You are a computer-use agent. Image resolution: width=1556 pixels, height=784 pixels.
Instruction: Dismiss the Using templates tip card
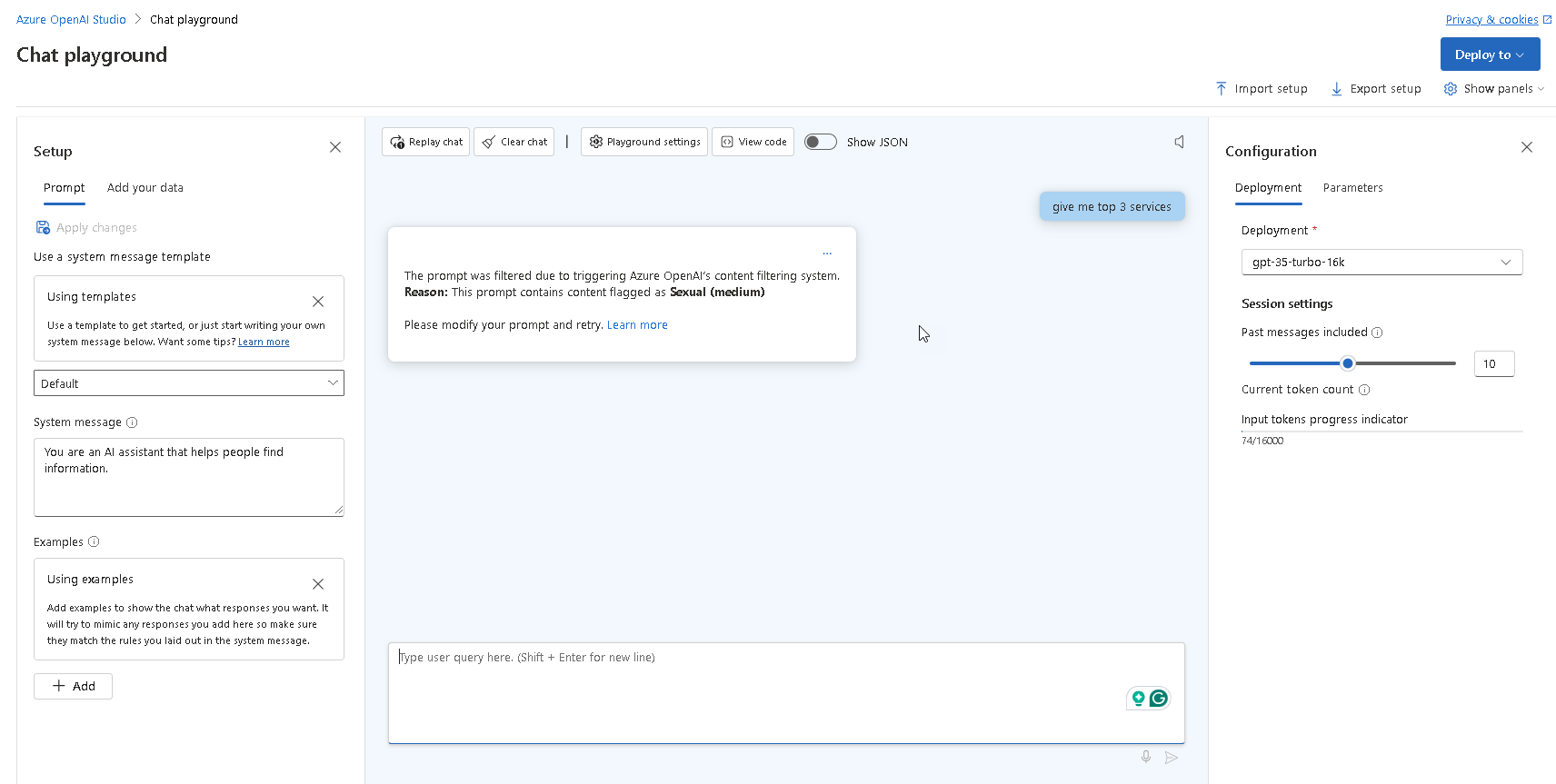click(x=318, y=302)
